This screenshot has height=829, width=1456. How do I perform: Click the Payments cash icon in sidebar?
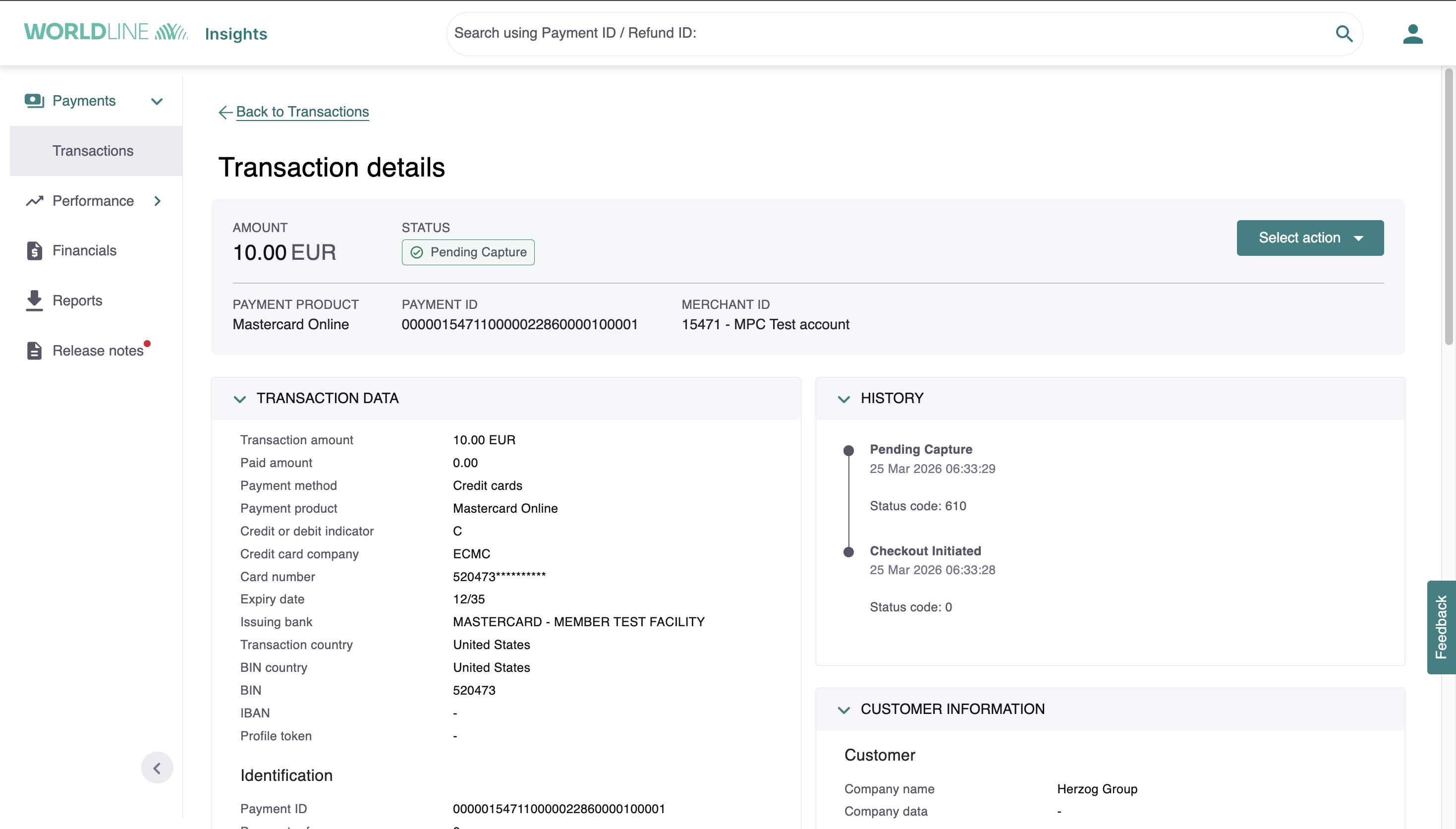(34, 101)
